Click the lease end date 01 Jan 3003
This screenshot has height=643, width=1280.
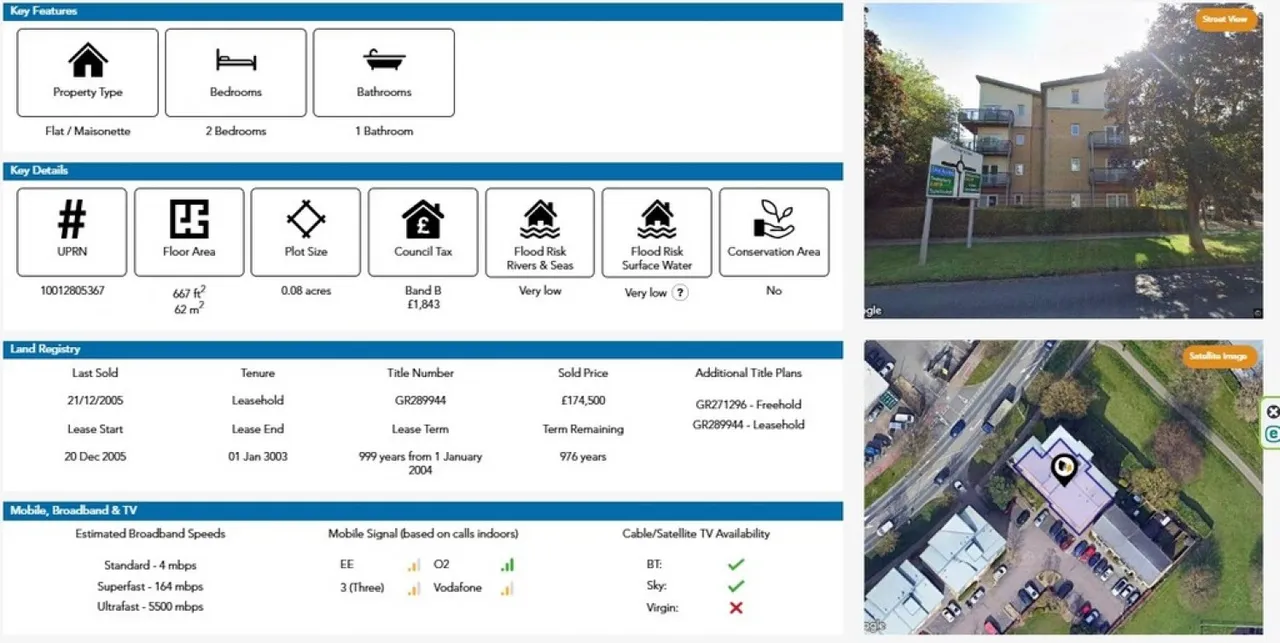257,457
